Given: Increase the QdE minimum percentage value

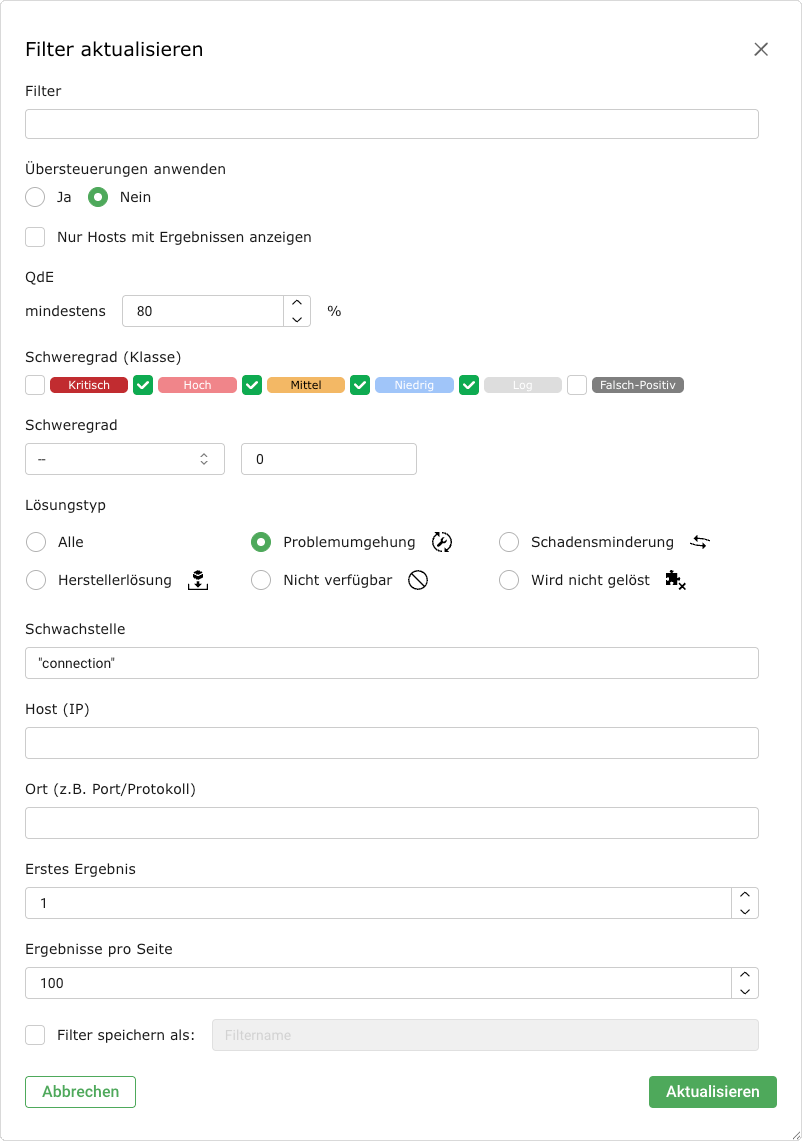Looking at the screenshot, I should 297,303.
